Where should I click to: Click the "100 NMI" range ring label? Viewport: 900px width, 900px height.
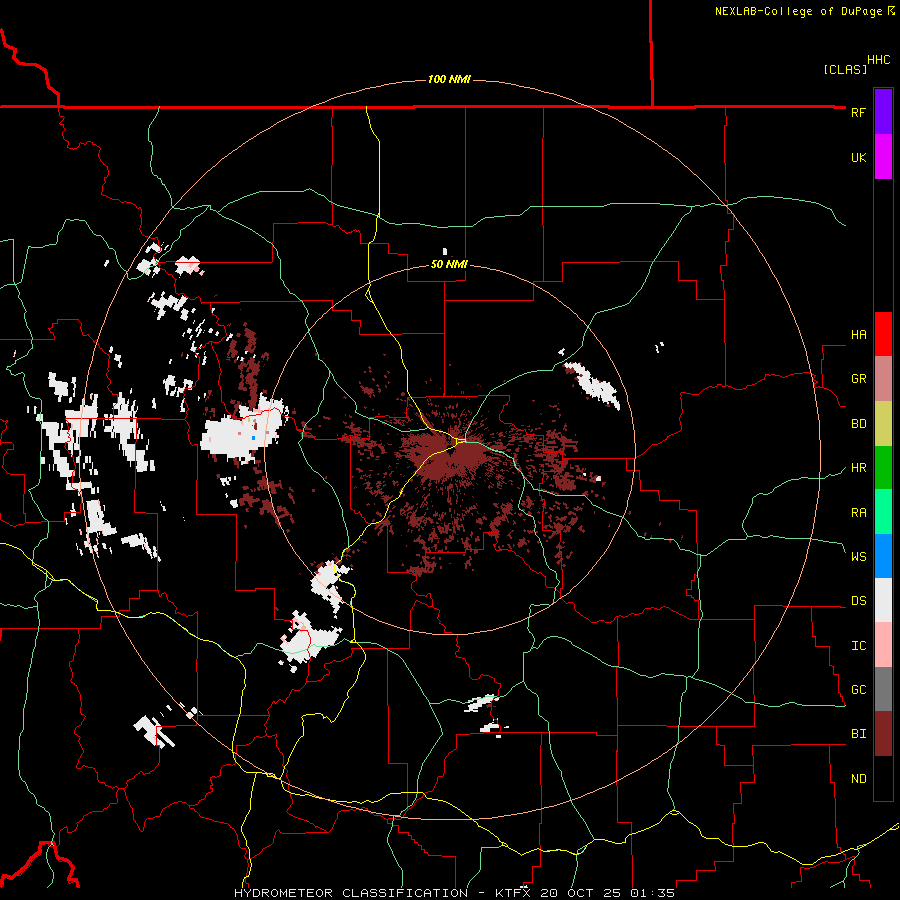[449, 79]
